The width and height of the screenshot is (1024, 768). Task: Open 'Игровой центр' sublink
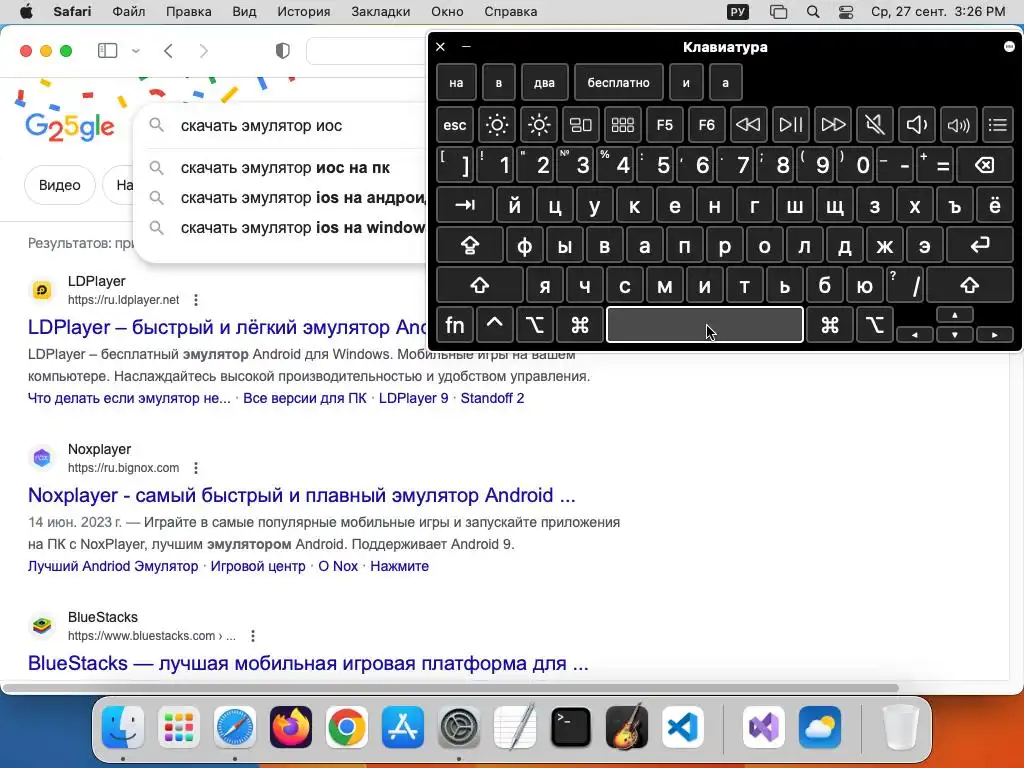pos(258,566)
